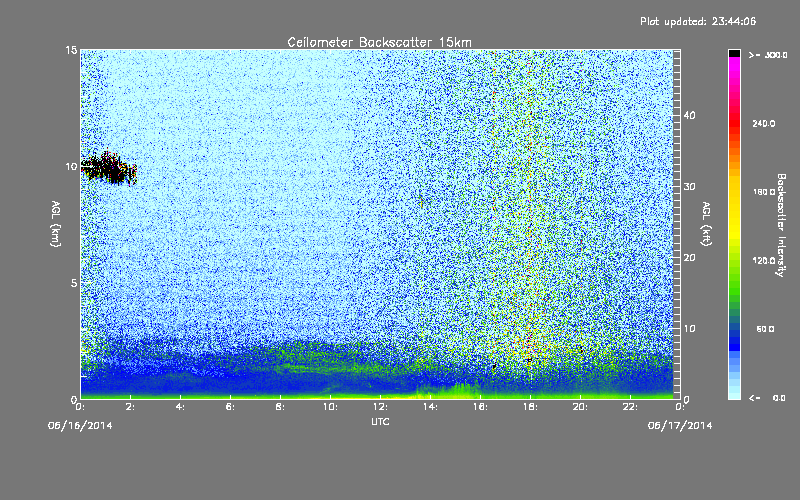The width and height of the screenshot is (800, 500).
Task: Select the 5 km tick label
Action: 74,283
